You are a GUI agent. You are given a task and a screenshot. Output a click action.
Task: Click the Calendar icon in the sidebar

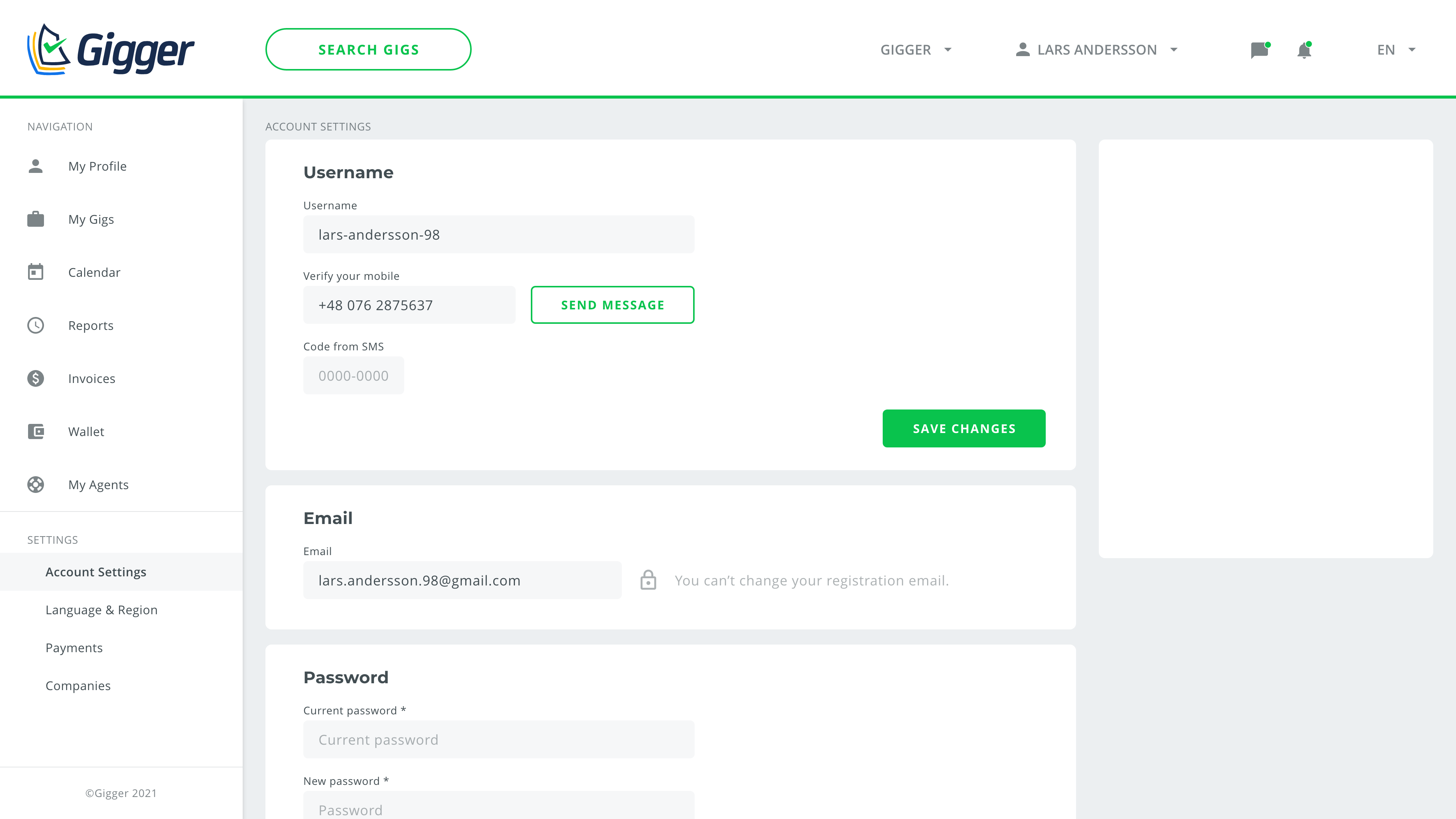(36, 272)
